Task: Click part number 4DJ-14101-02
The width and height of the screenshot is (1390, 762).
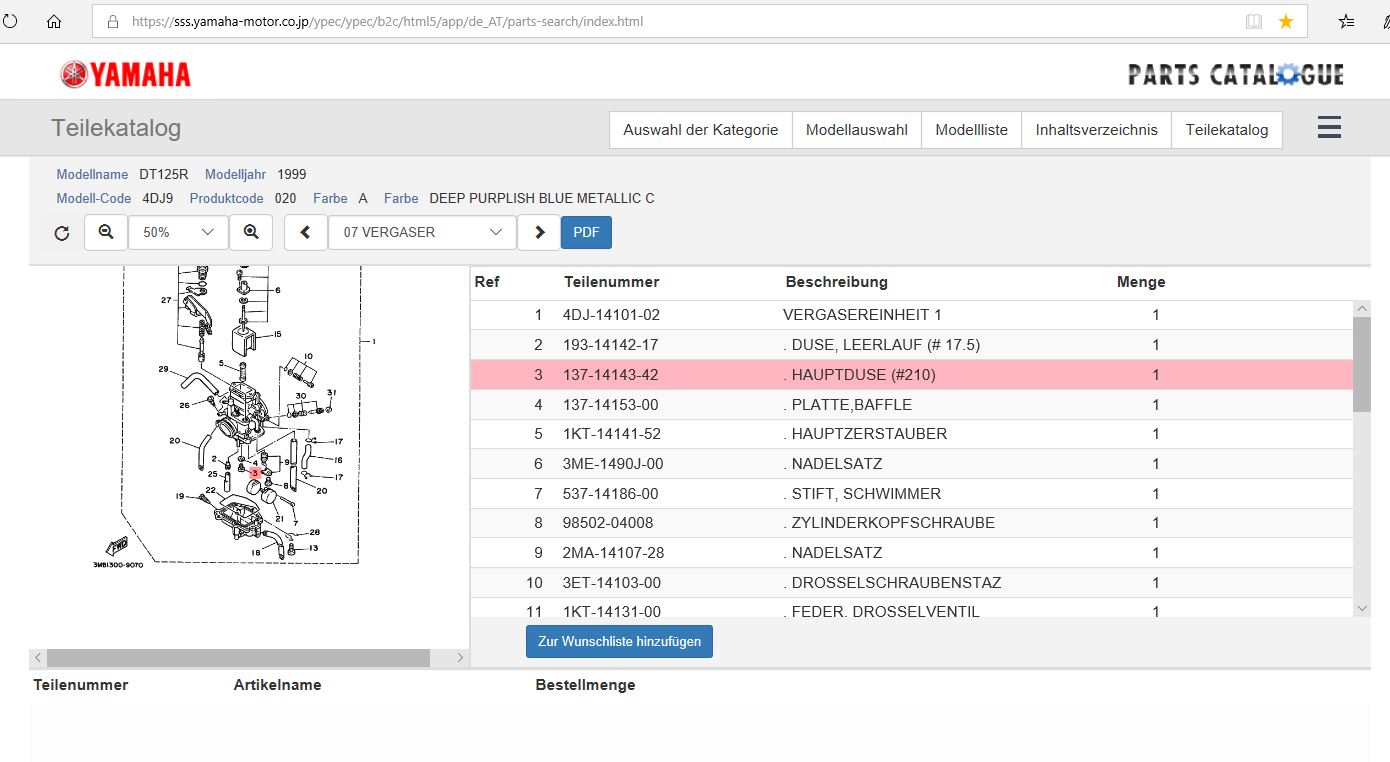Action: pos(612,315)
